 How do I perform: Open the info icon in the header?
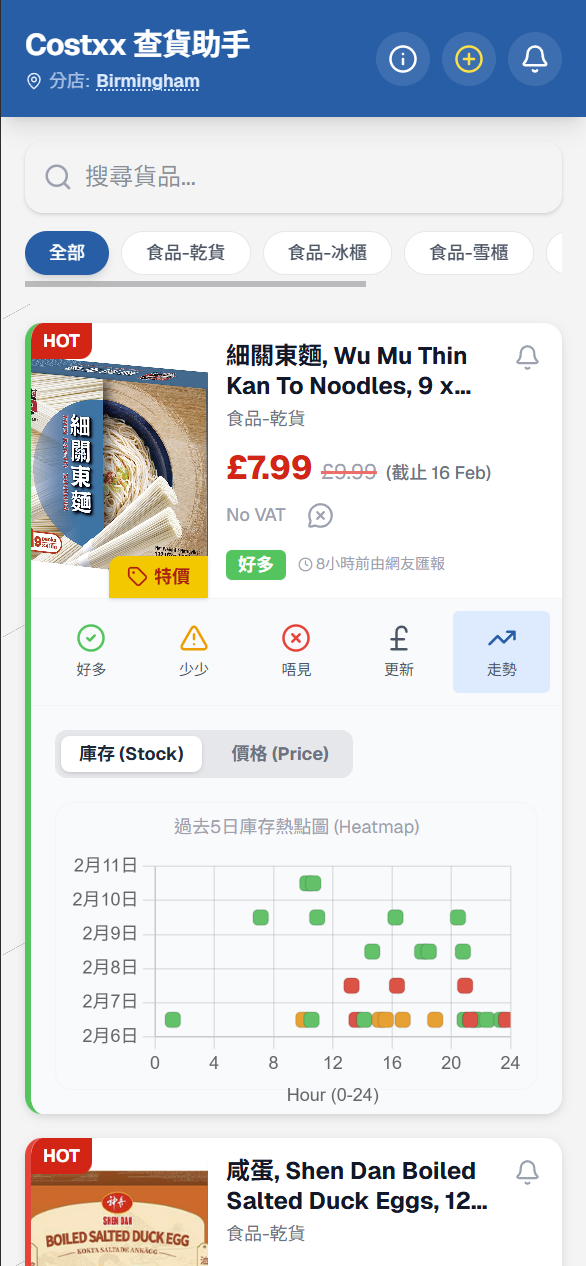pyautogui.click(x=403, y=60)
